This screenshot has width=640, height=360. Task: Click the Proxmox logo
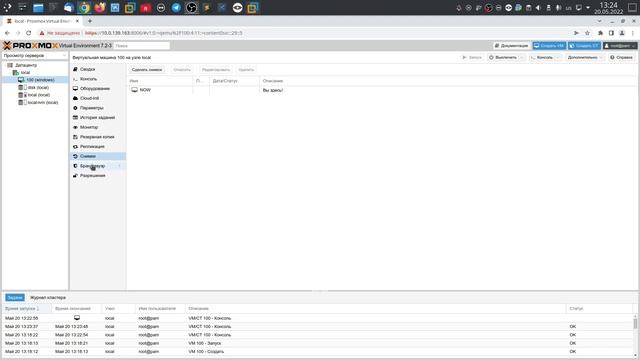tap(31, 46)
